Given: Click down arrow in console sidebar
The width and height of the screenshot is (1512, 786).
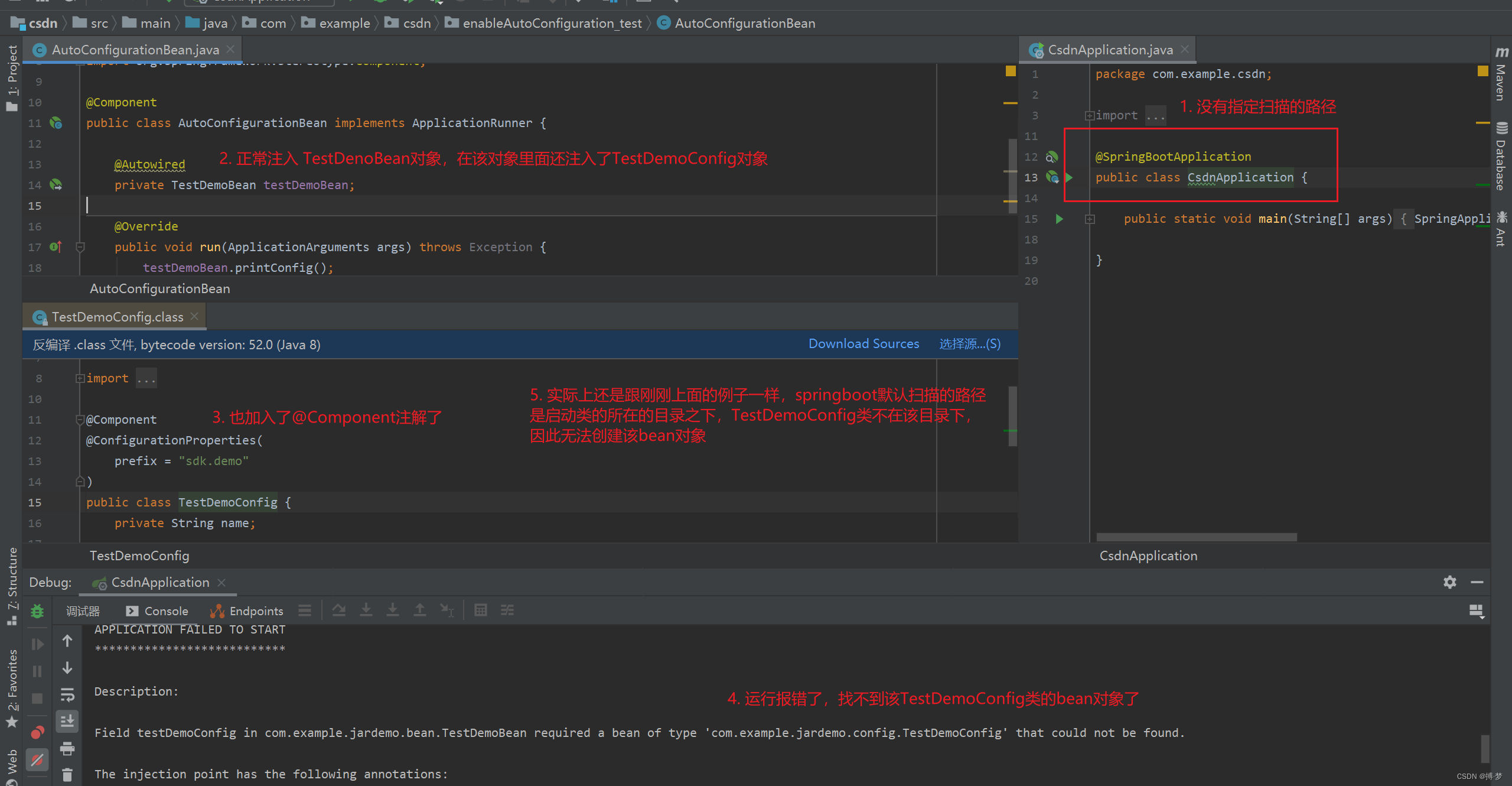Looking at the screenshot, I should (x=67, y=668).
